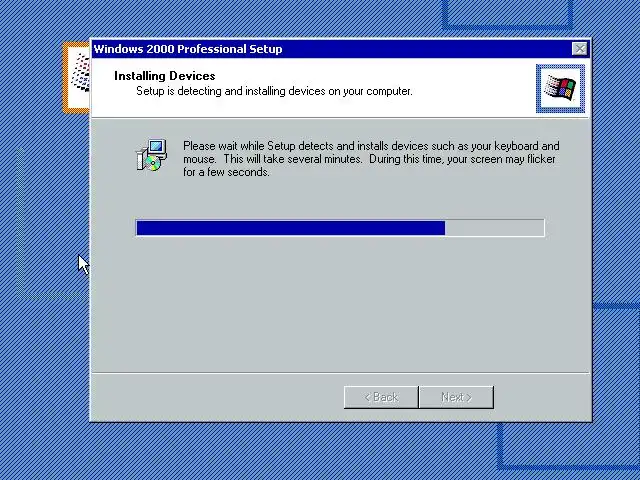This screenshot has height=480, width=640.
Task: Click the disabled Back button
Action: coord(381,397)
